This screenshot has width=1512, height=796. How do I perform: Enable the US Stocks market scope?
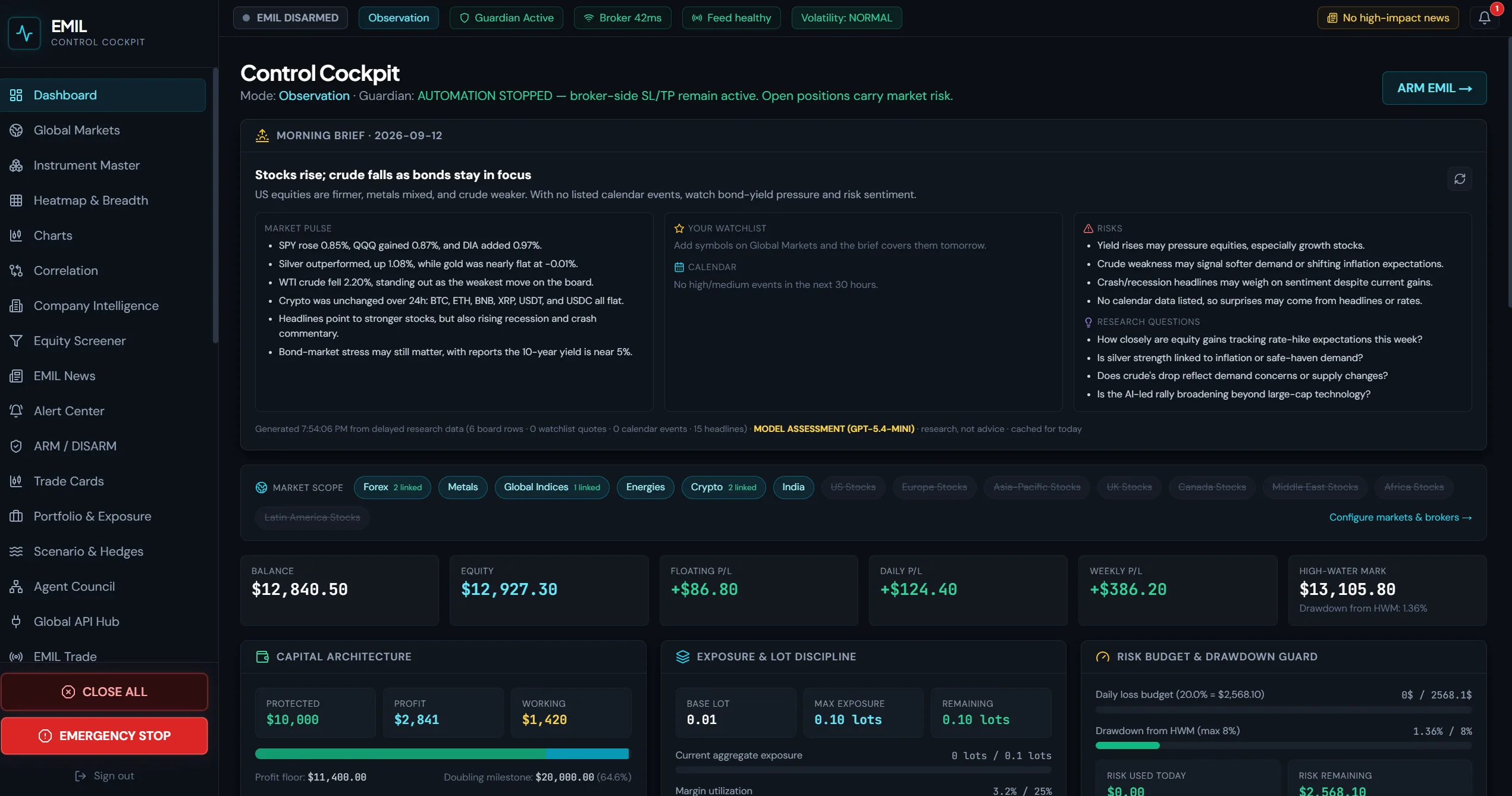click(x=853, y=487)
